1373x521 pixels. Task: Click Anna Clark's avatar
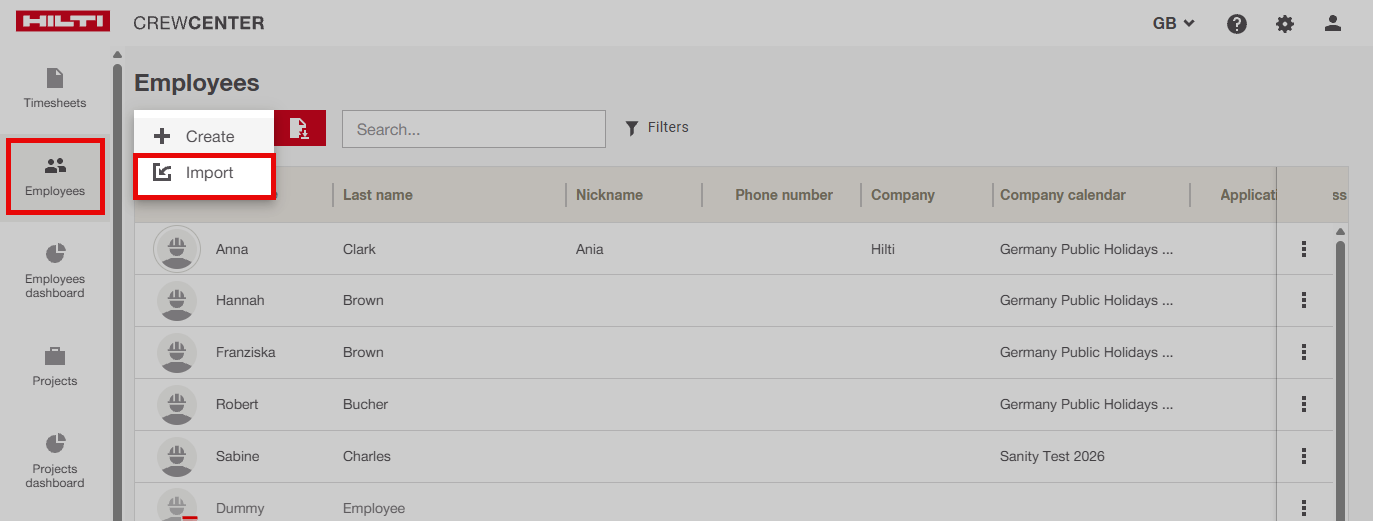(x=177, y=249)
